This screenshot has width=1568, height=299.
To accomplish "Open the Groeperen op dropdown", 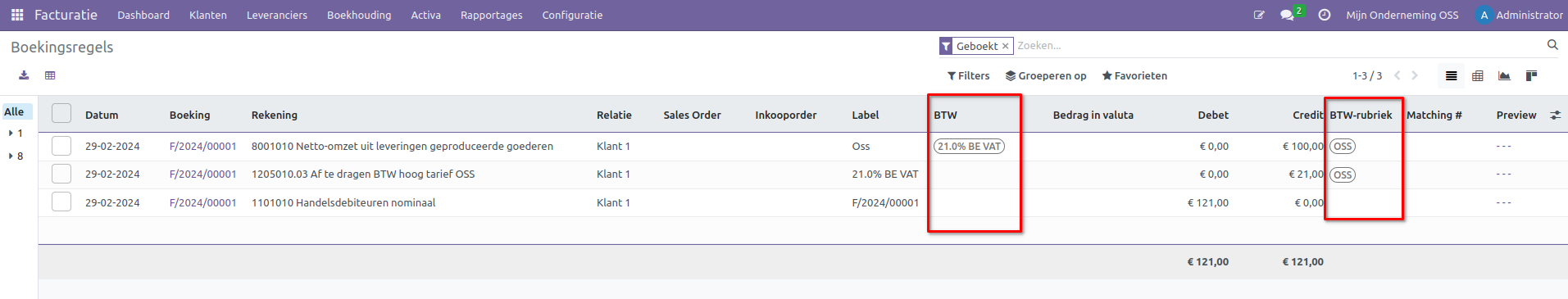I will [x=1046, y=75].
